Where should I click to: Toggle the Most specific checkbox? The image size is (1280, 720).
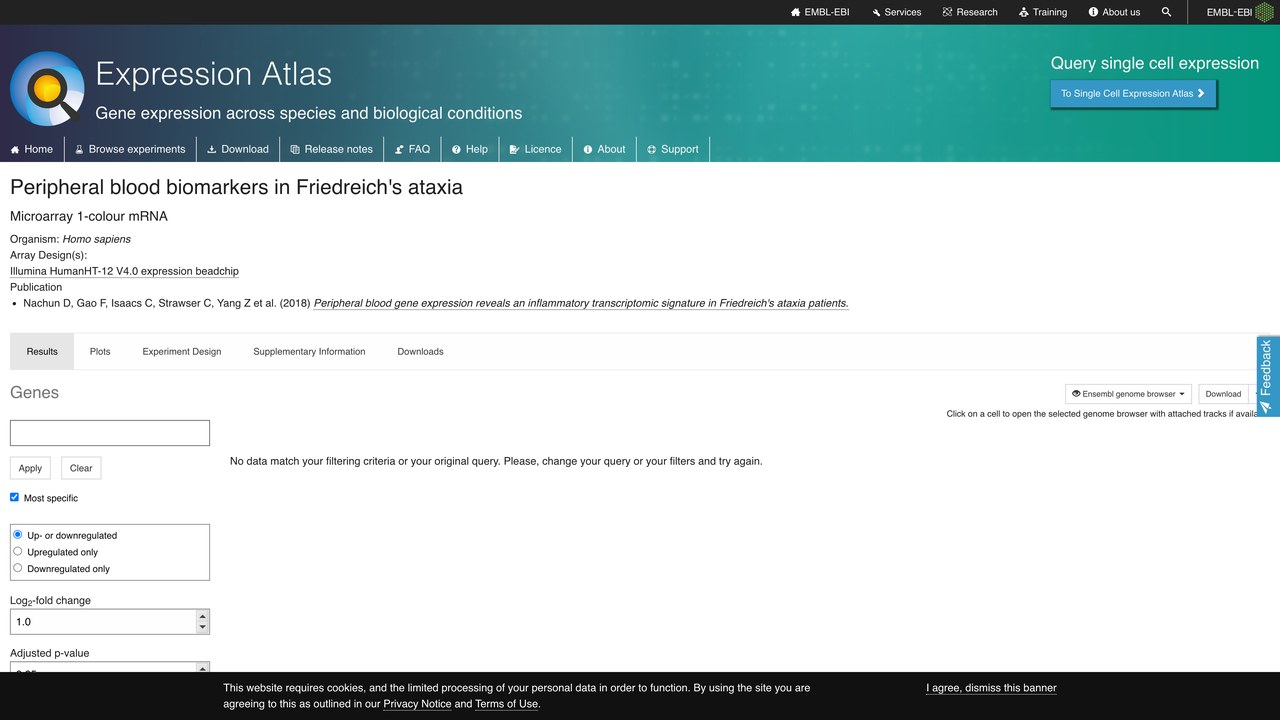coord(14,497)
